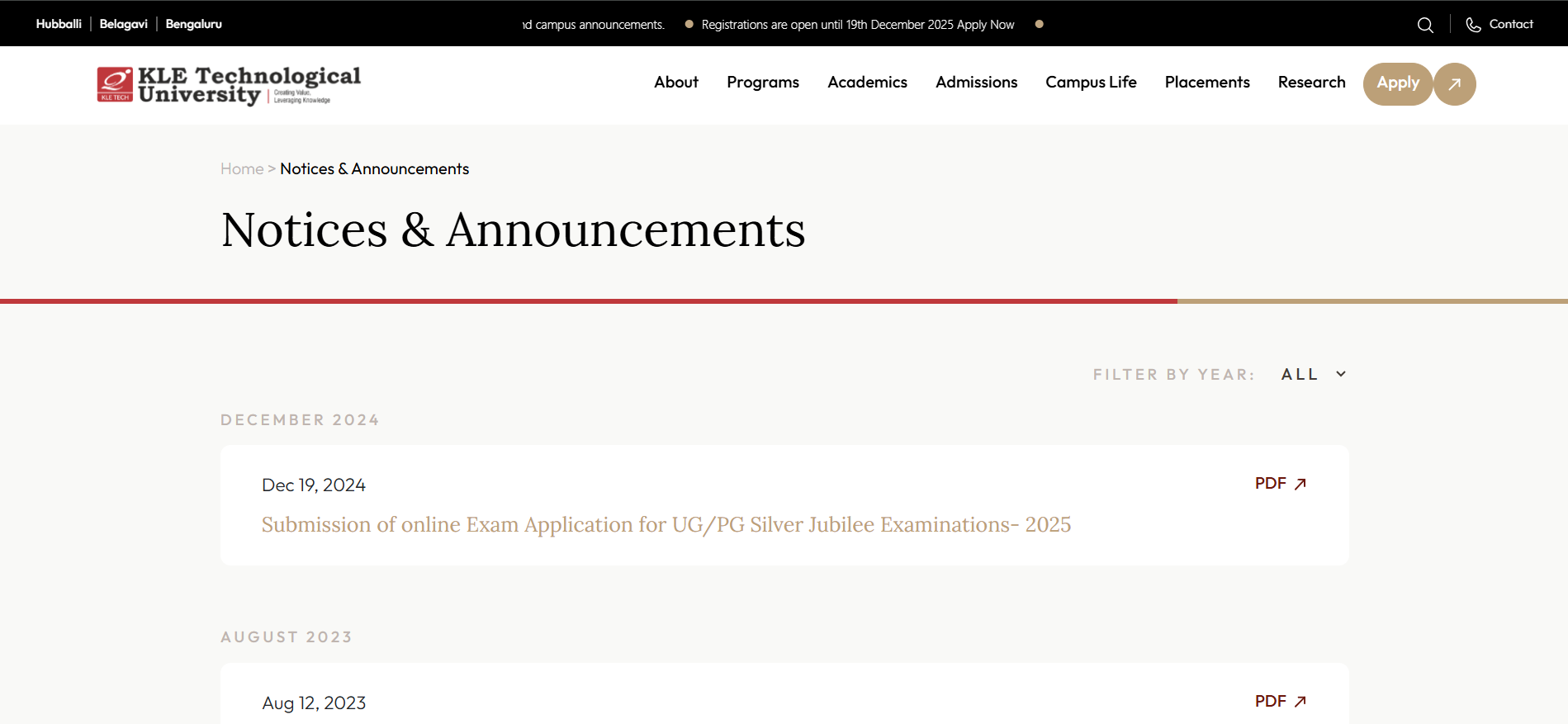Screen dimensions: 1568x724
Task: Select the Hubballi campus link
Action: coord(59,24)
